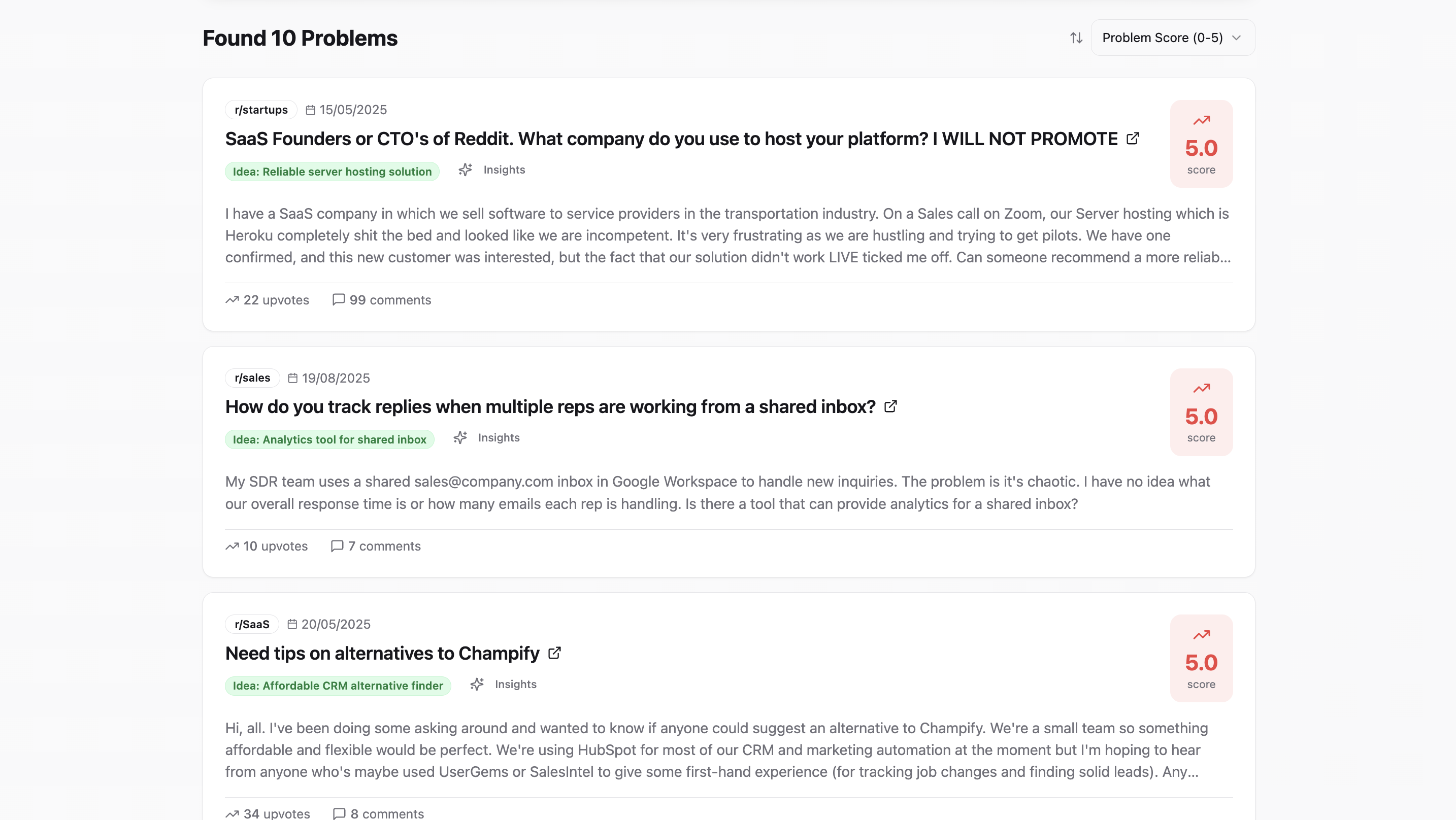This screenshot has width=1456, height=820.
Task: Select the r/sales subreddit badge
Action: 251,378
